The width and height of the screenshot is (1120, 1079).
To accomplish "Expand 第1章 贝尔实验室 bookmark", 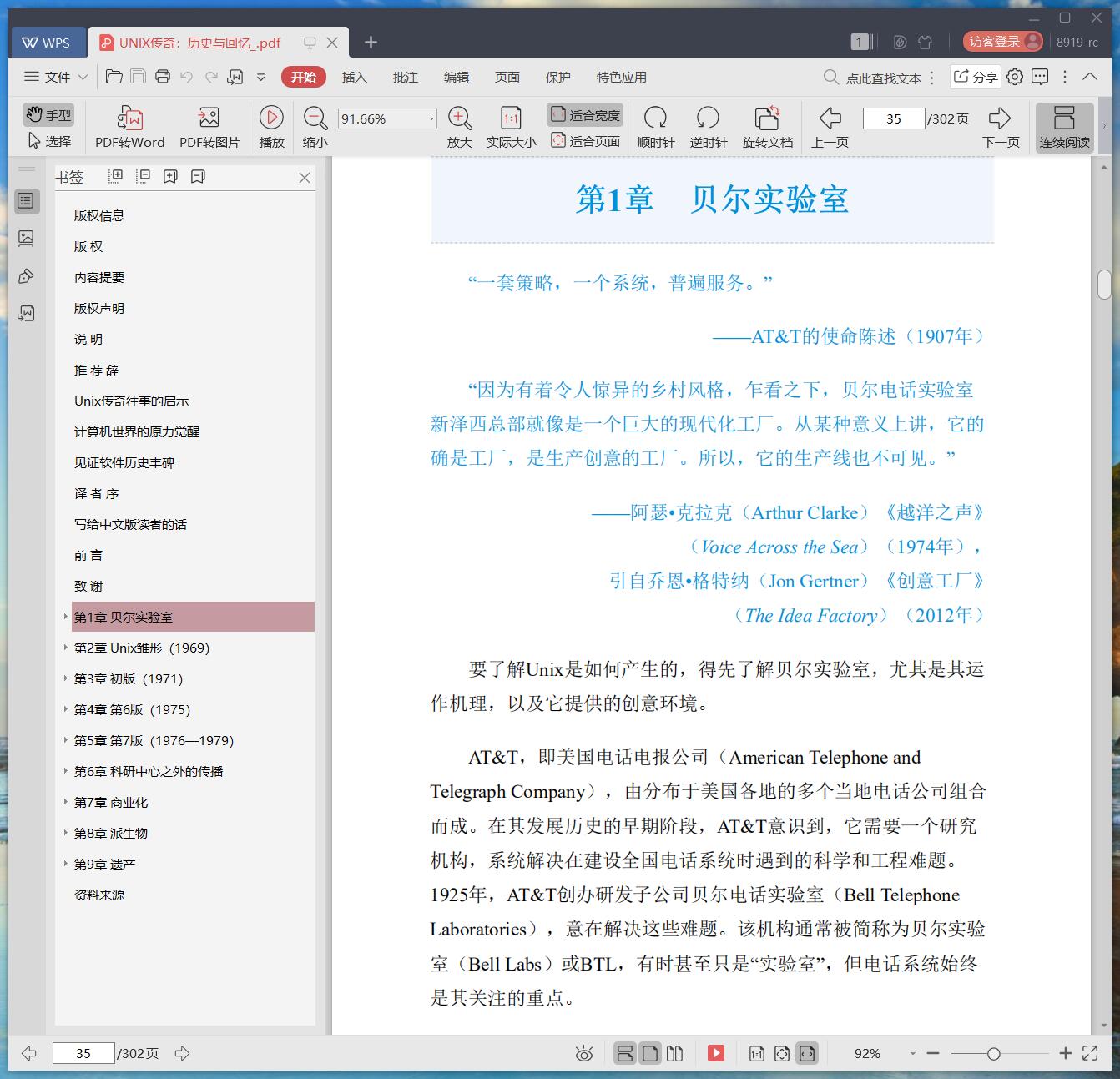I will pyautogui.click(x=66, y=617).
